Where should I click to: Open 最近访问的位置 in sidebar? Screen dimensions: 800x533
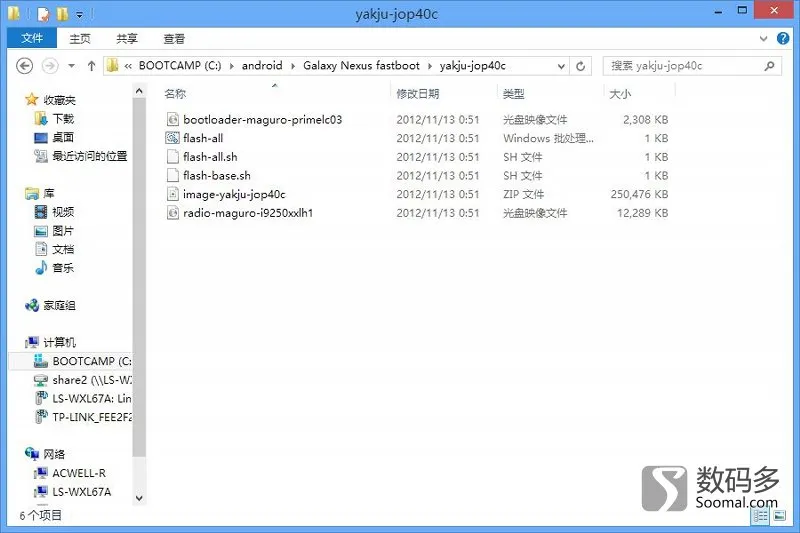coord(90,156)
